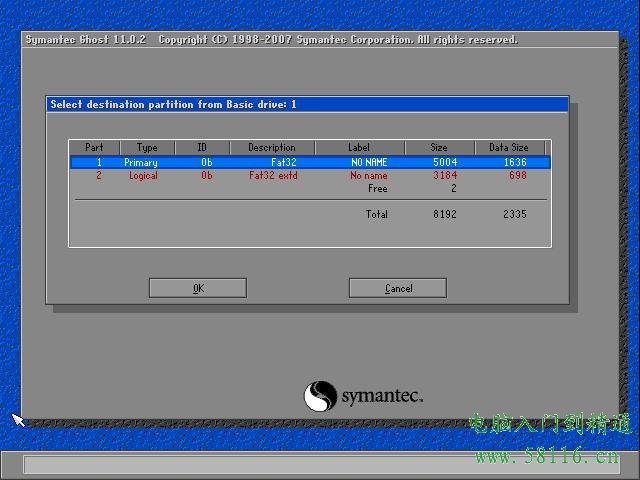Click the 1636 data size value

coord(514,162)
